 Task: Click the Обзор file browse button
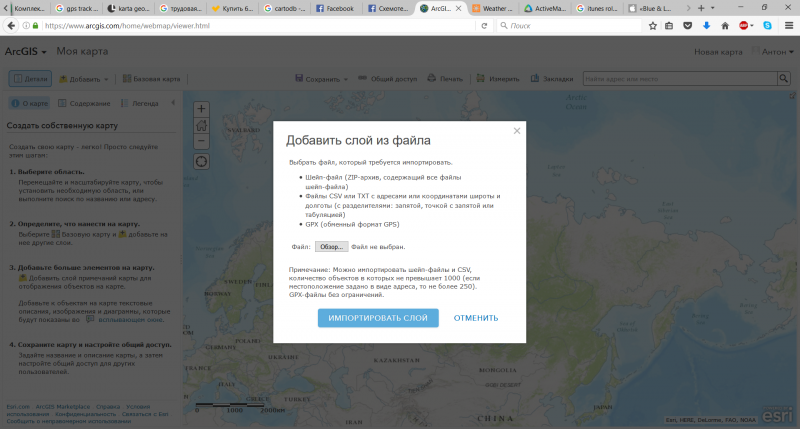331,246
